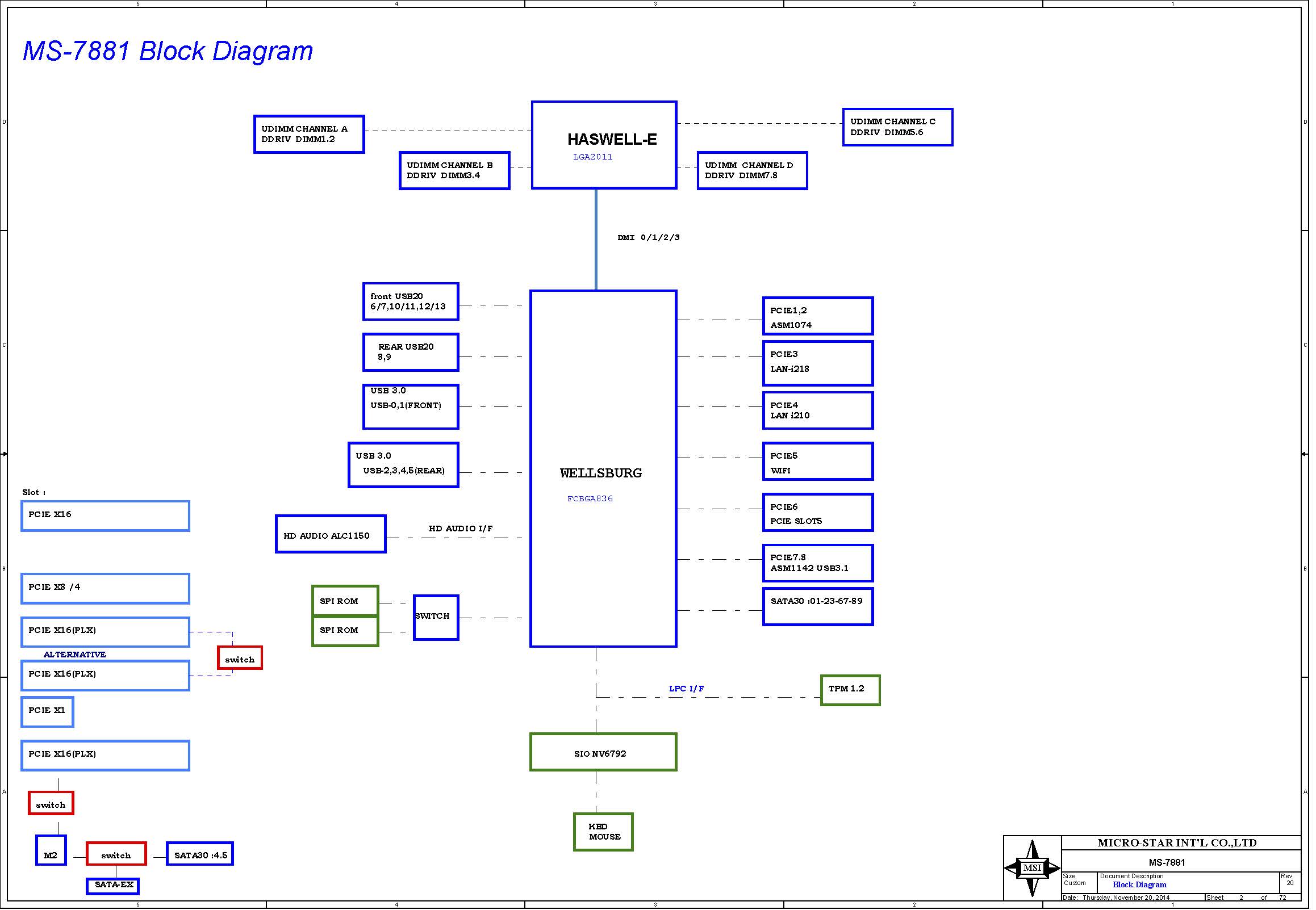The width and height of the screenshot is (1316, 910).
Task: Click the MS-7881 model name in title block
Action: tap(1167, 862)
